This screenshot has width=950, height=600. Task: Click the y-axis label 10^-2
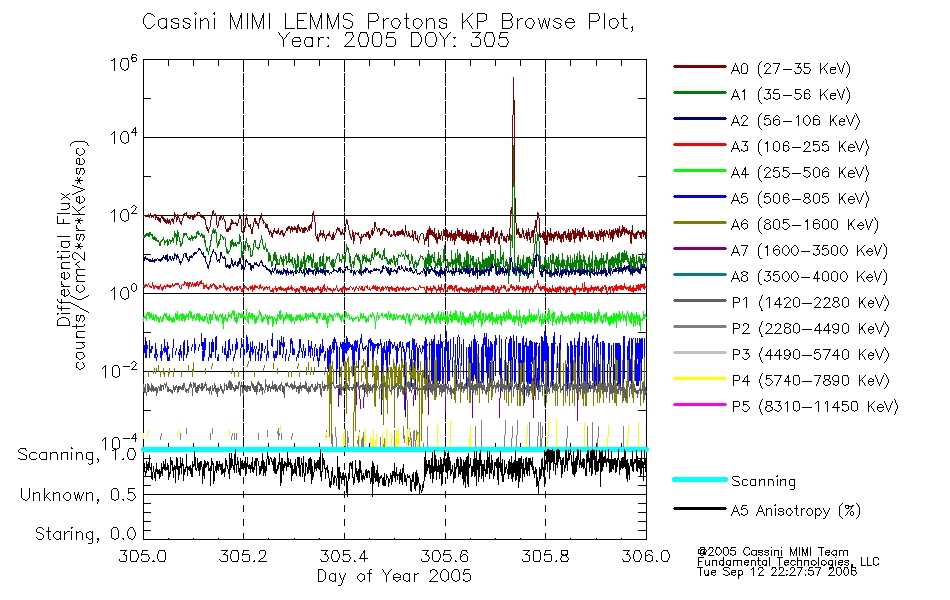120,370
